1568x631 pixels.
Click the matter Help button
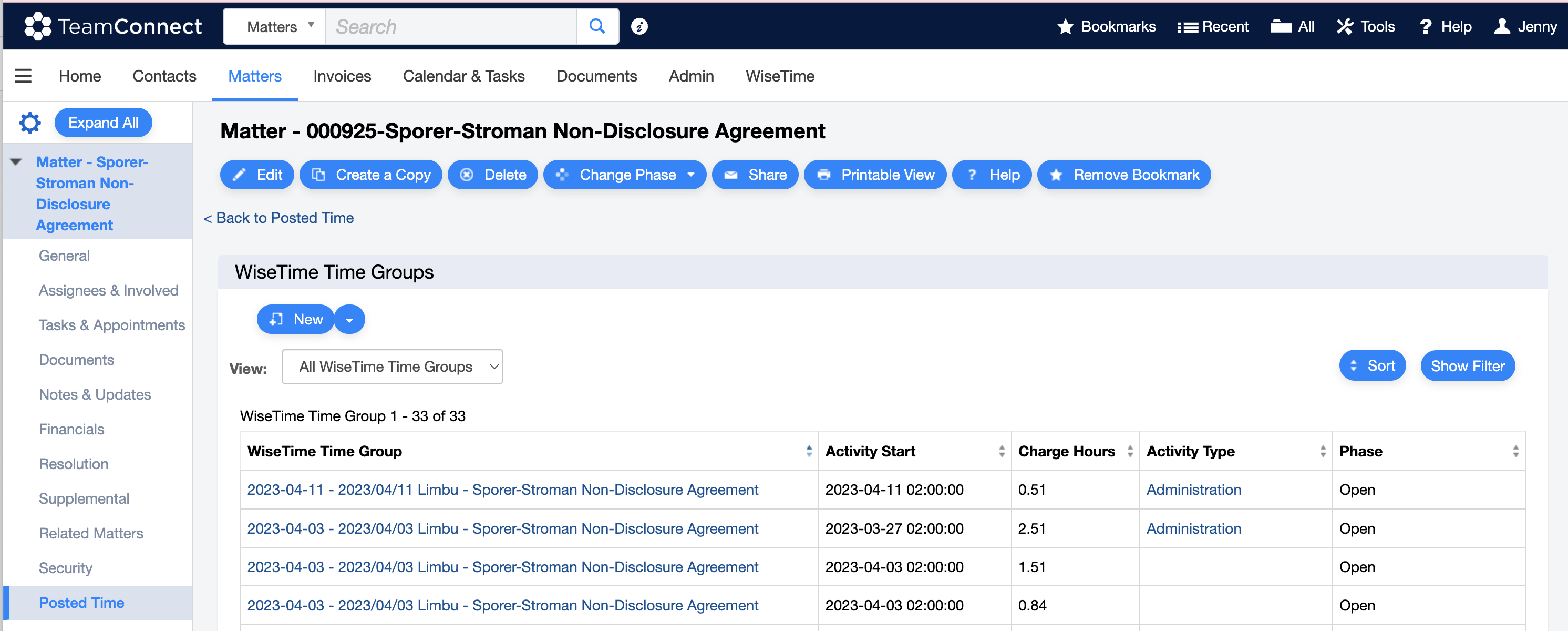pyautogui.click(x=992, y=175)
